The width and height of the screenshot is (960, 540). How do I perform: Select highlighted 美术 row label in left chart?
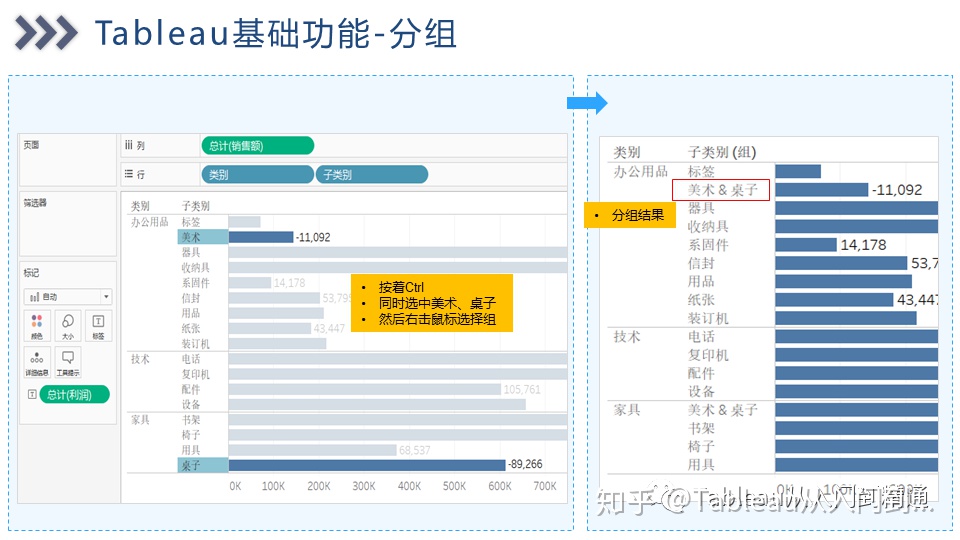(202, 237)
